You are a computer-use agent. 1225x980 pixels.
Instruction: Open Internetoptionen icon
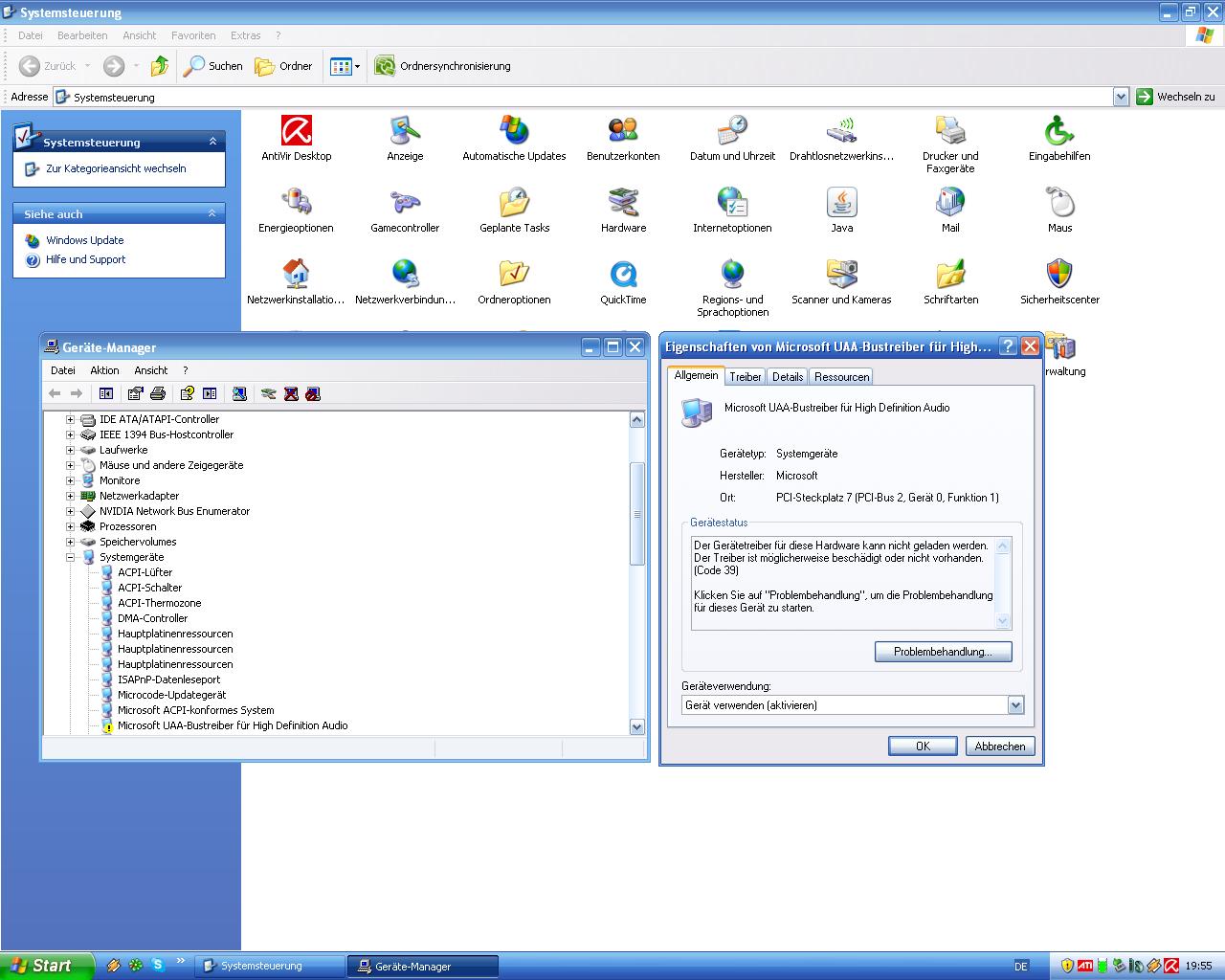732,210
